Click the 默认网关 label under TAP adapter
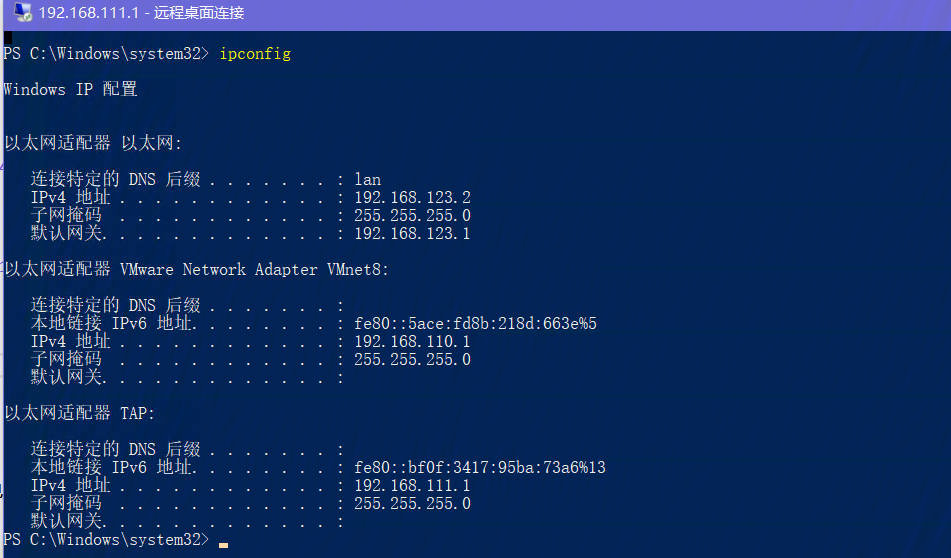 [66, 521]
